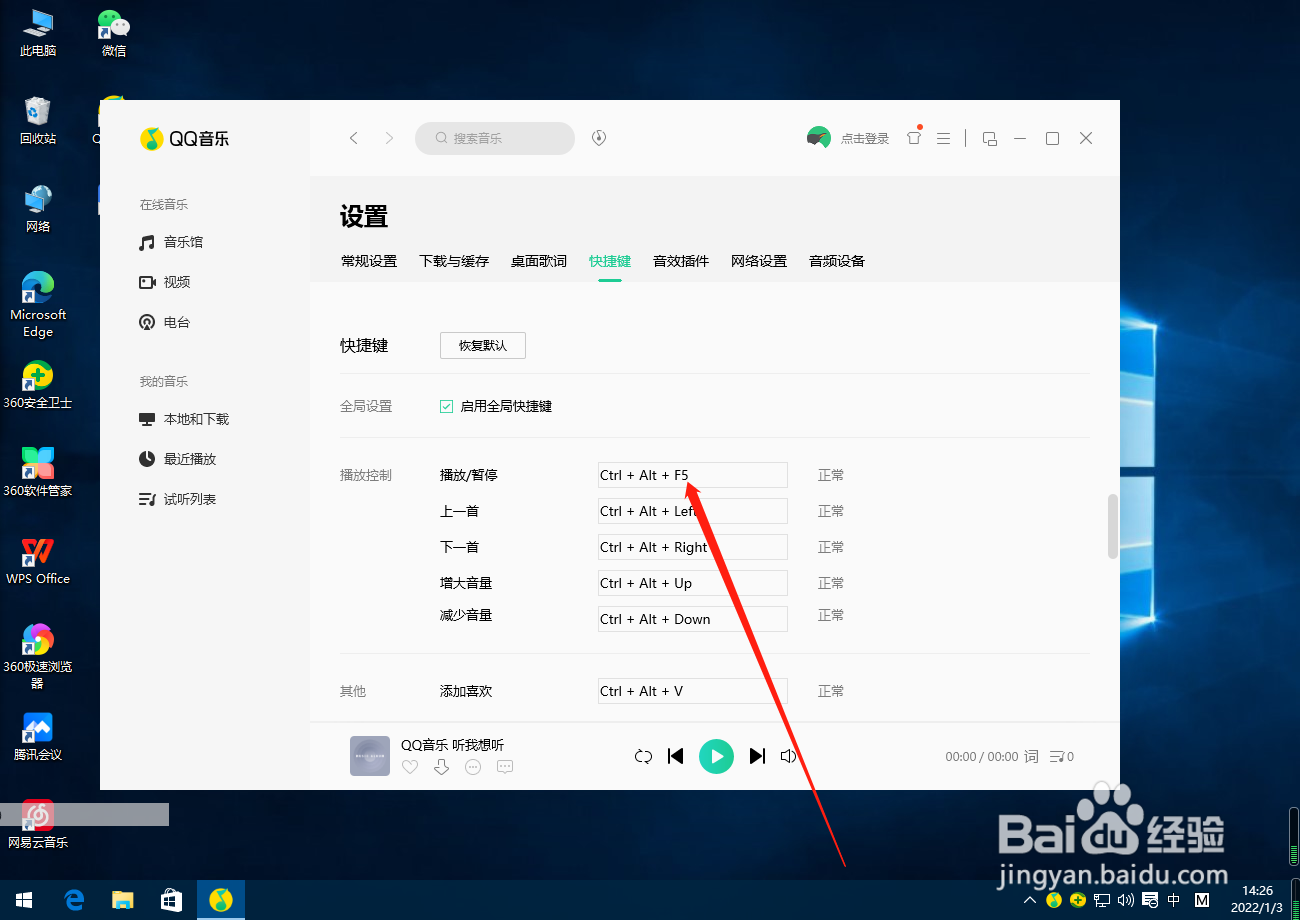Open 视频 in sidebar
This screenshot has height=920, width=1300.
[x=165, y=282]
